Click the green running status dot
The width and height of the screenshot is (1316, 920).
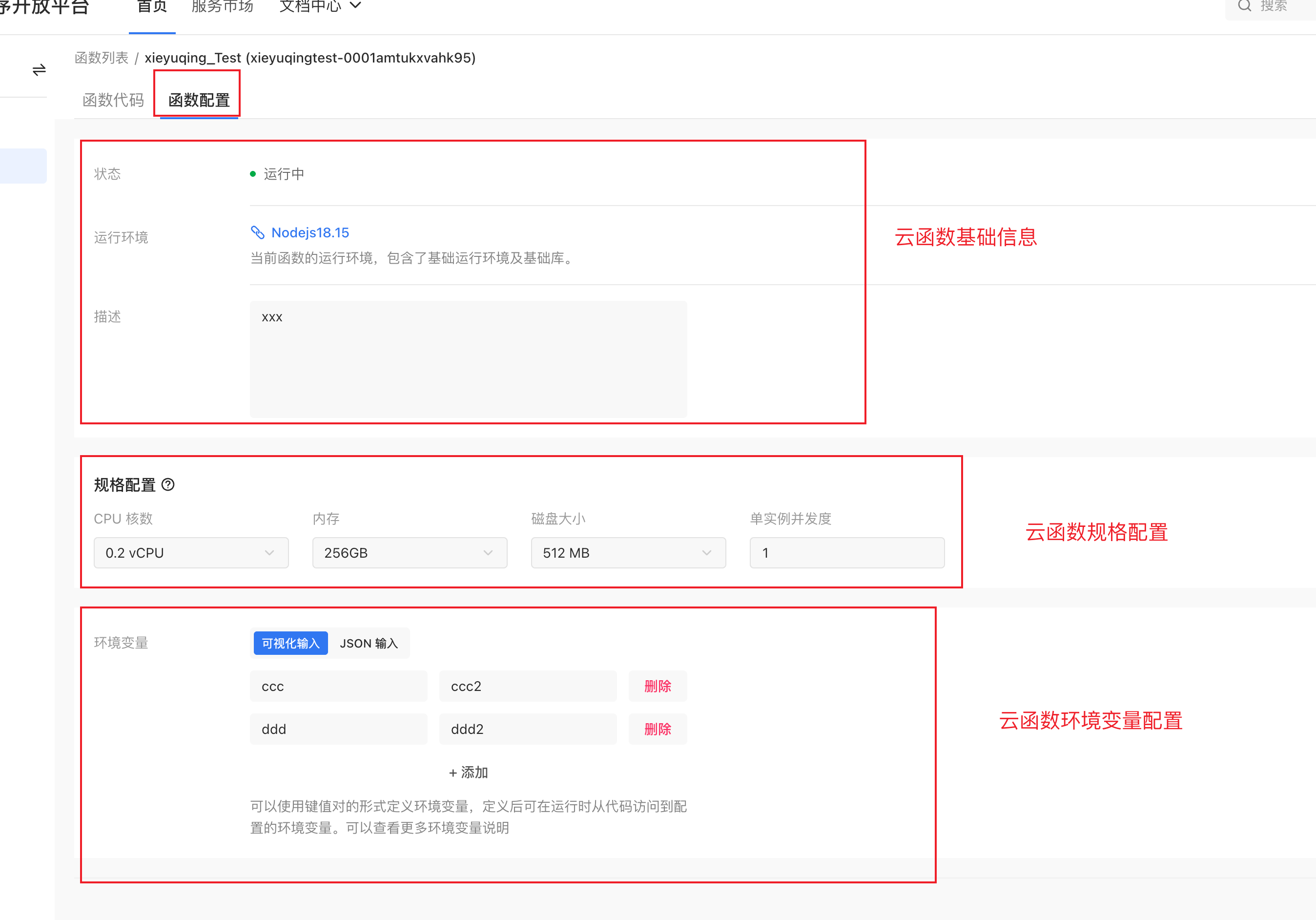pos(253,174)
